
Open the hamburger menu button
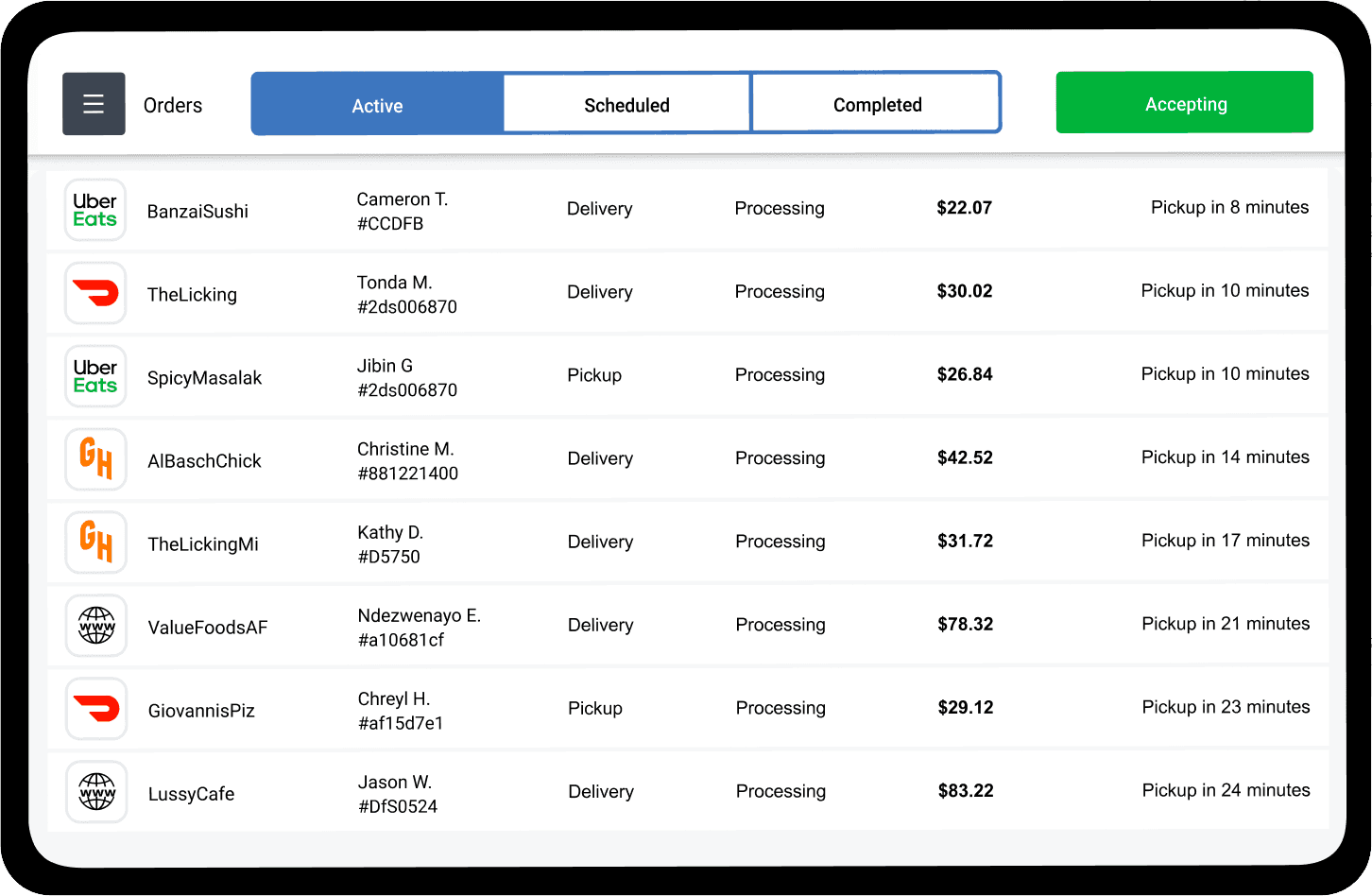tap(94, 104)
